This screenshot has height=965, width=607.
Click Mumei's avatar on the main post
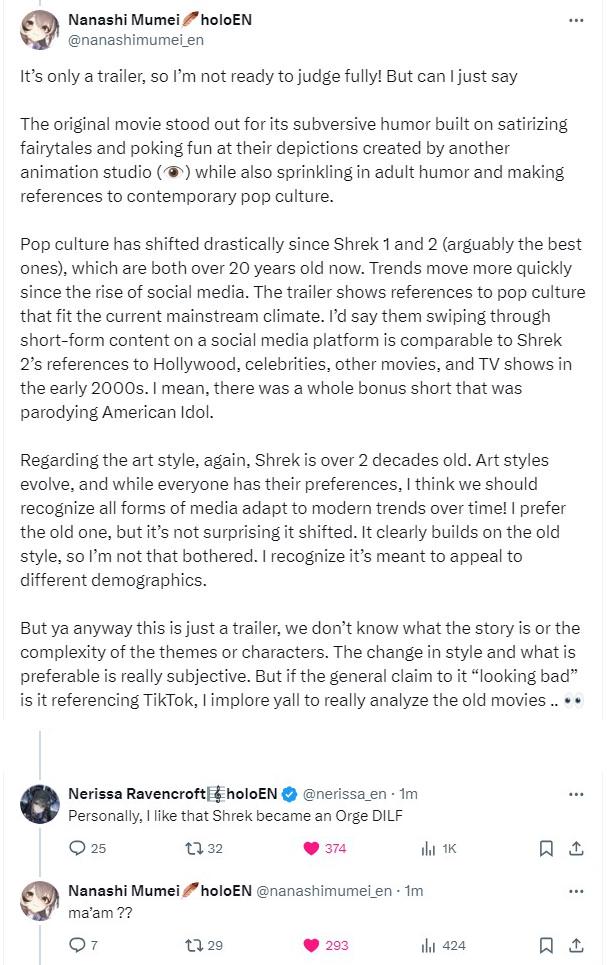(38, 30)
